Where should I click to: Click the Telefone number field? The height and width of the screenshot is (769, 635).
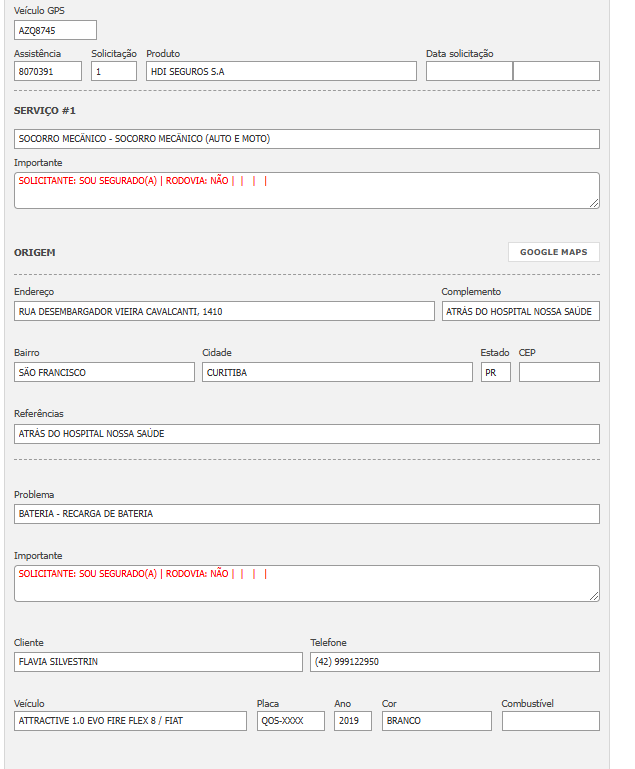point(454,662)
